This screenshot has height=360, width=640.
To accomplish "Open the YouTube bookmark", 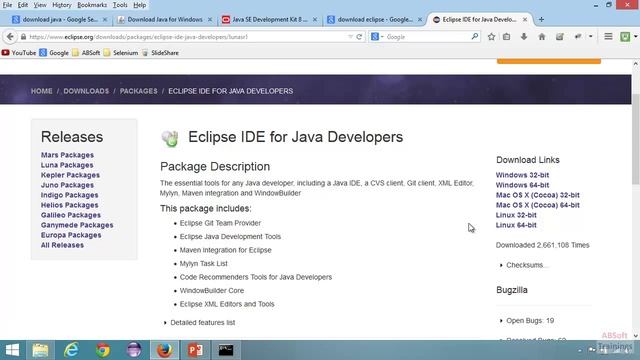I will (x=19, y=53).
